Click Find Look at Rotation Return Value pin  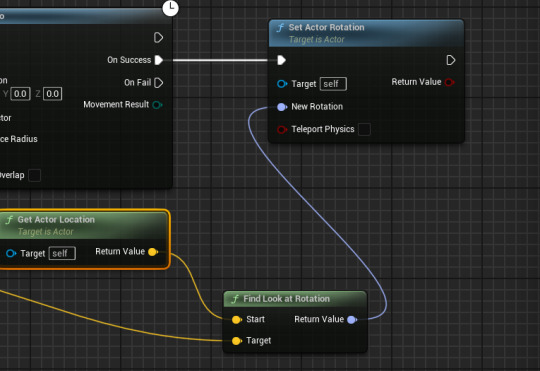click(x=352, y=320)
